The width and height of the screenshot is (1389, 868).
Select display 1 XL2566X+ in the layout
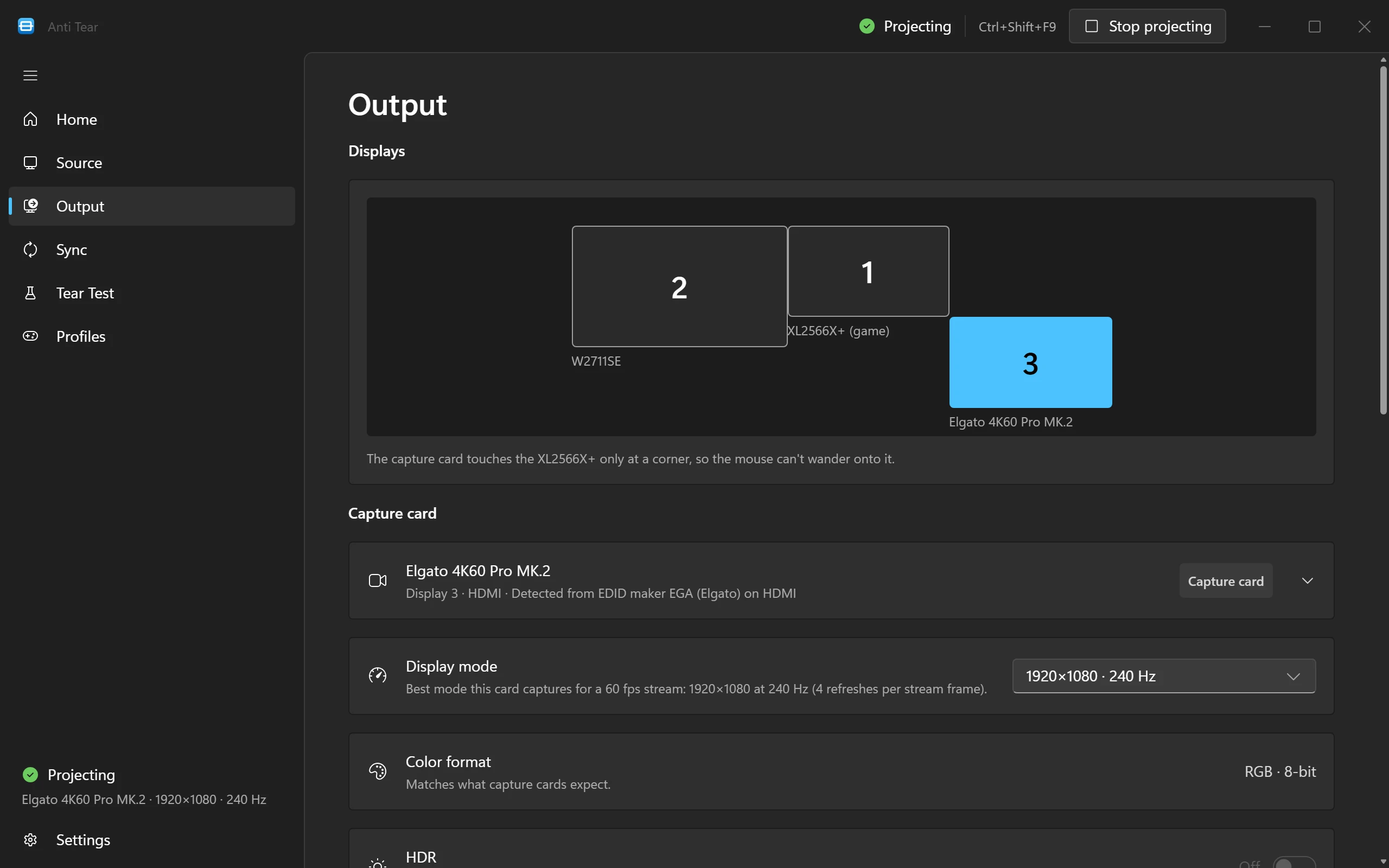(869, 271)
